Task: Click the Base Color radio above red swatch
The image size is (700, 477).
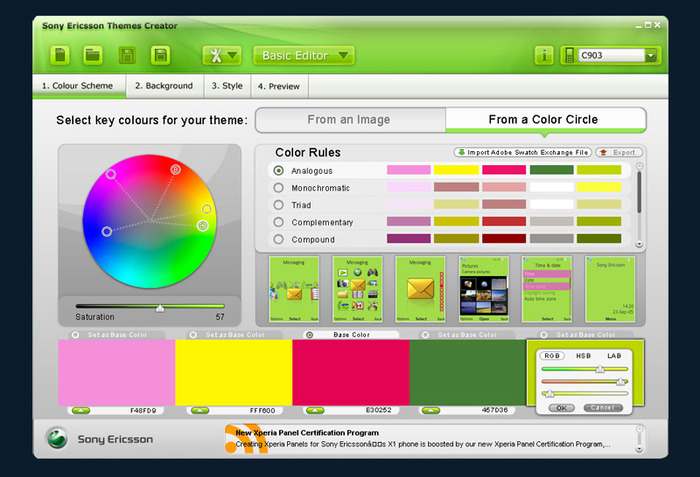Action: [x=309, y=335]
